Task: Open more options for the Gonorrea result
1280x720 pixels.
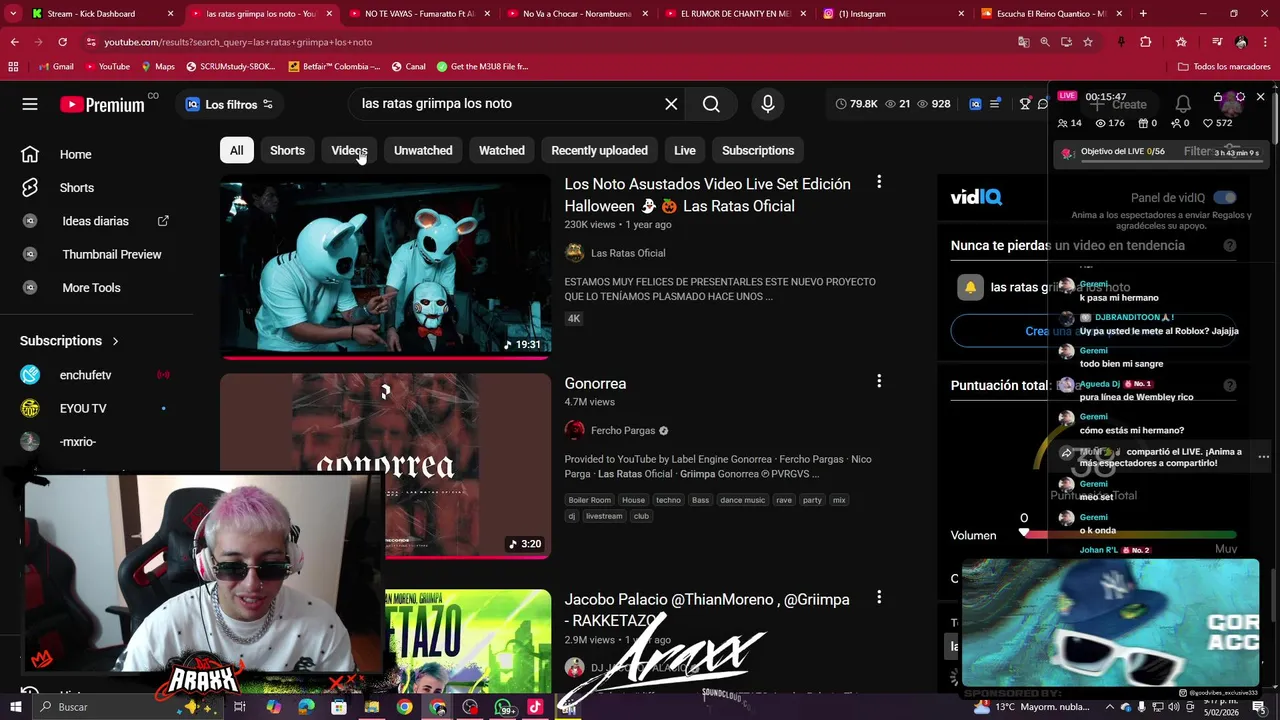Action: tap(879, 381)
